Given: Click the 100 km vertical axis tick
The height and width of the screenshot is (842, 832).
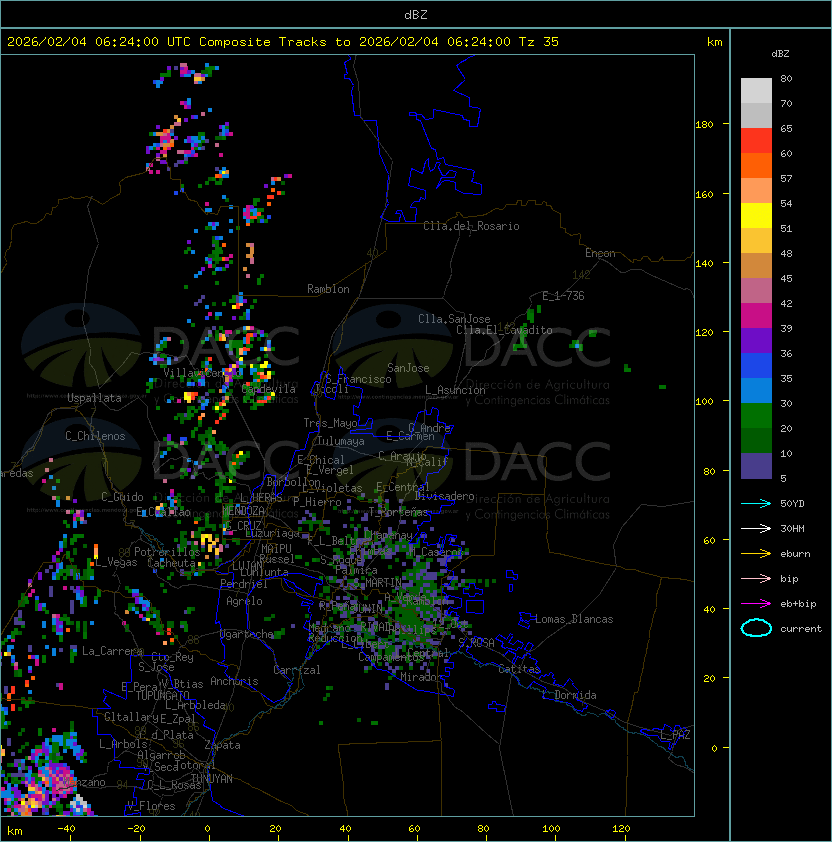Looking at the screenshot, I should click(704, 402).
